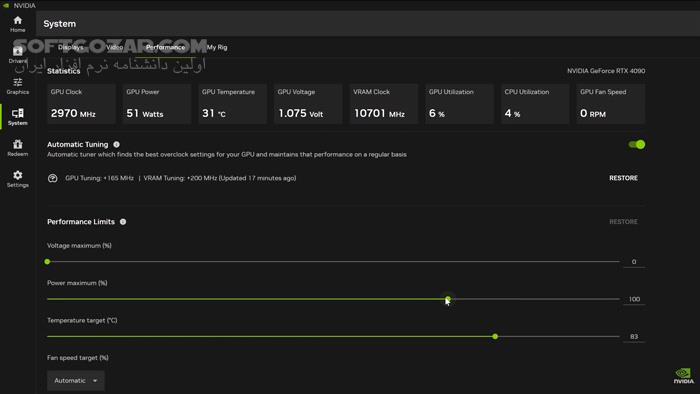This screenshot has width=700, height=394.
Task: Click the GPU Utilization statistic card
Action: click(x=459, y=104)
